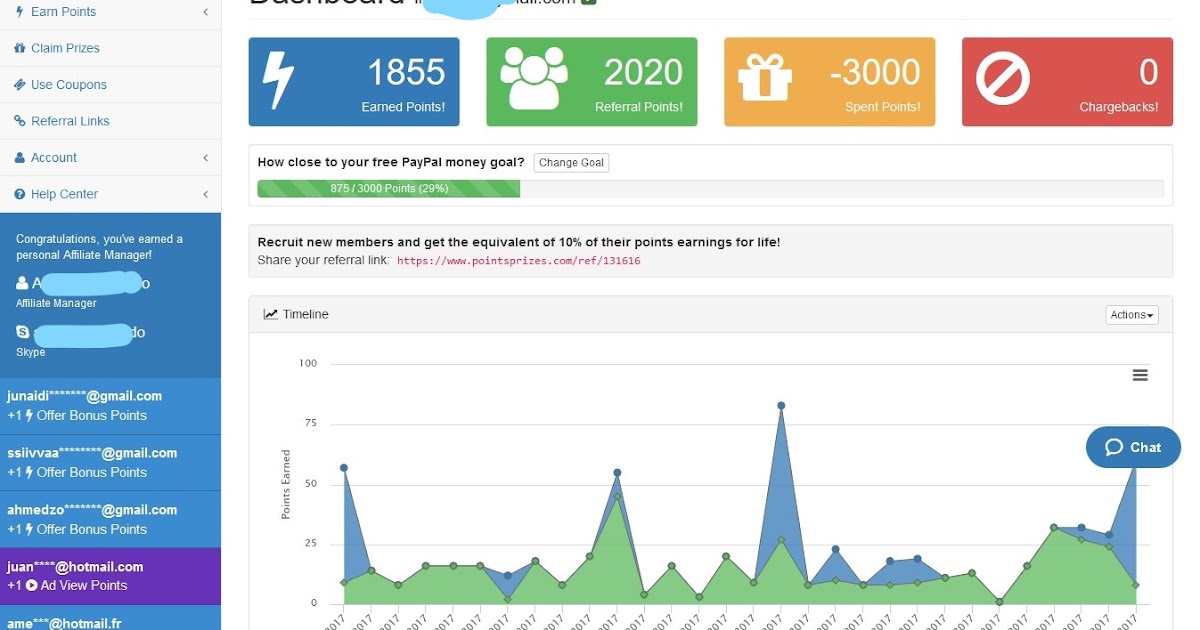1200x630 pixels.
Task: Click the Change Goal button
Action: [571, 163]
